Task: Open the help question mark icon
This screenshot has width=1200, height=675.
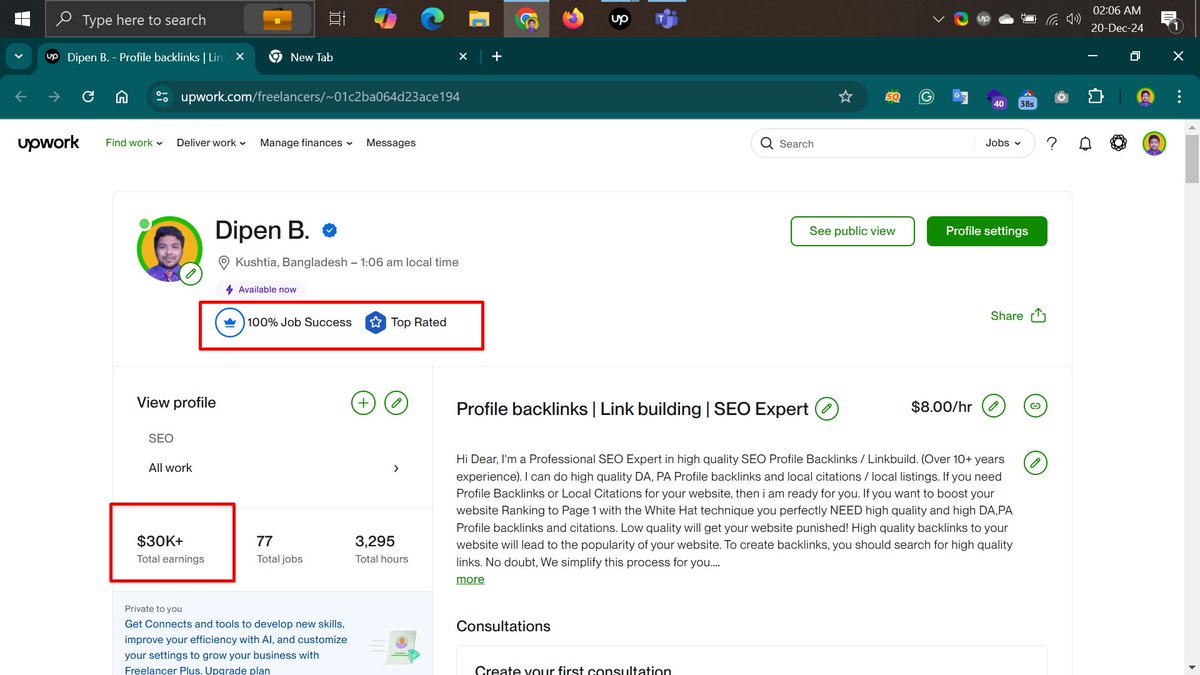Action: pos(1052,143)
